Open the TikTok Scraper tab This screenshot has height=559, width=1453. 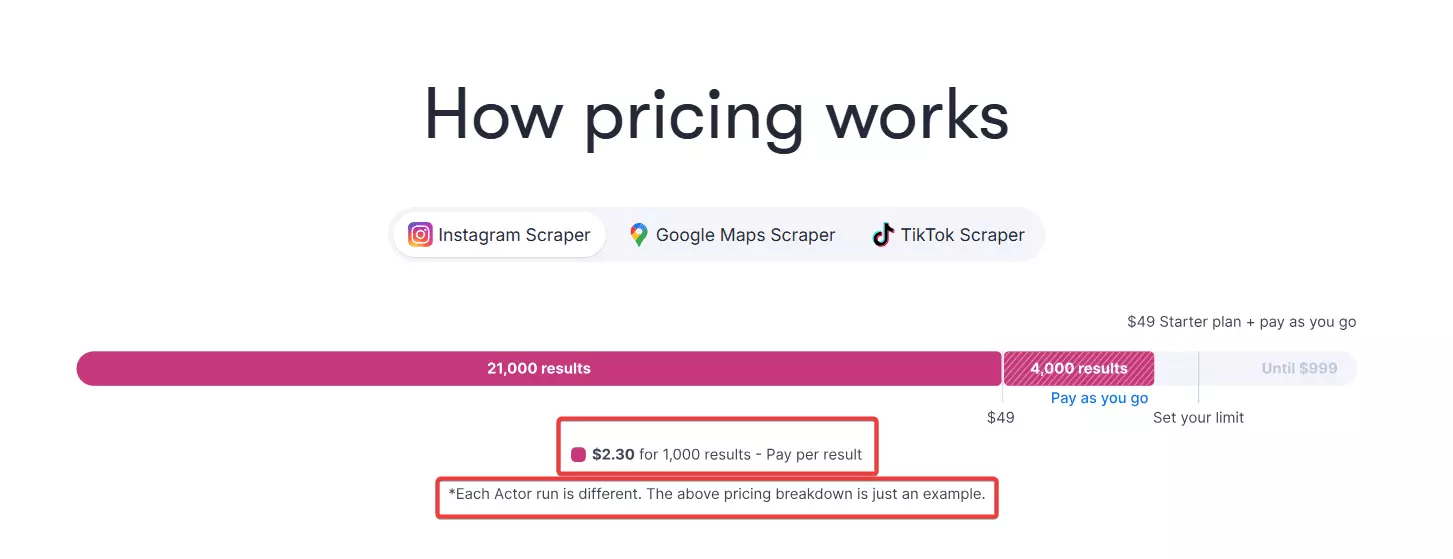(x=962, y=235)
